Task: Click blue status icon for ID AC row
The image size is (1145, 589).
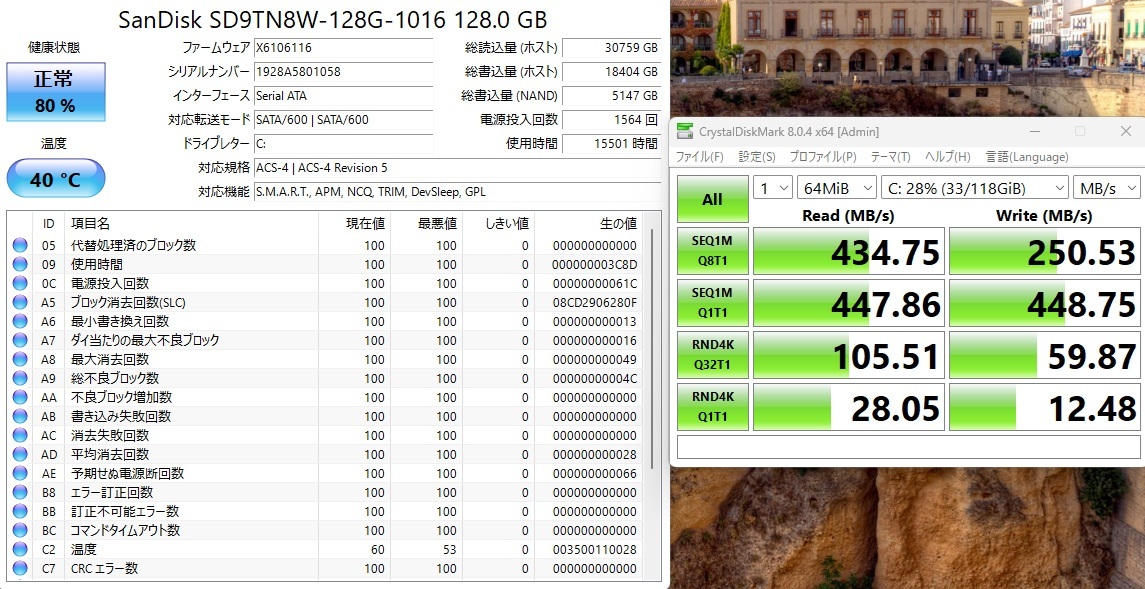Action: click(20, 435)
